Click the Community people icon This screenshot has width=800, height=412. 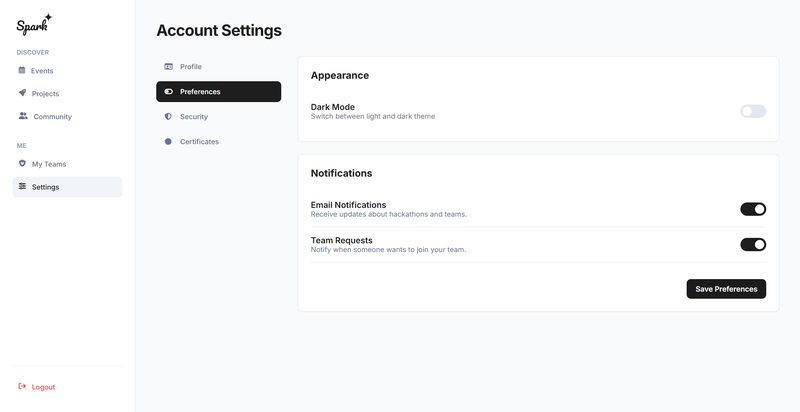pos(23,116)
